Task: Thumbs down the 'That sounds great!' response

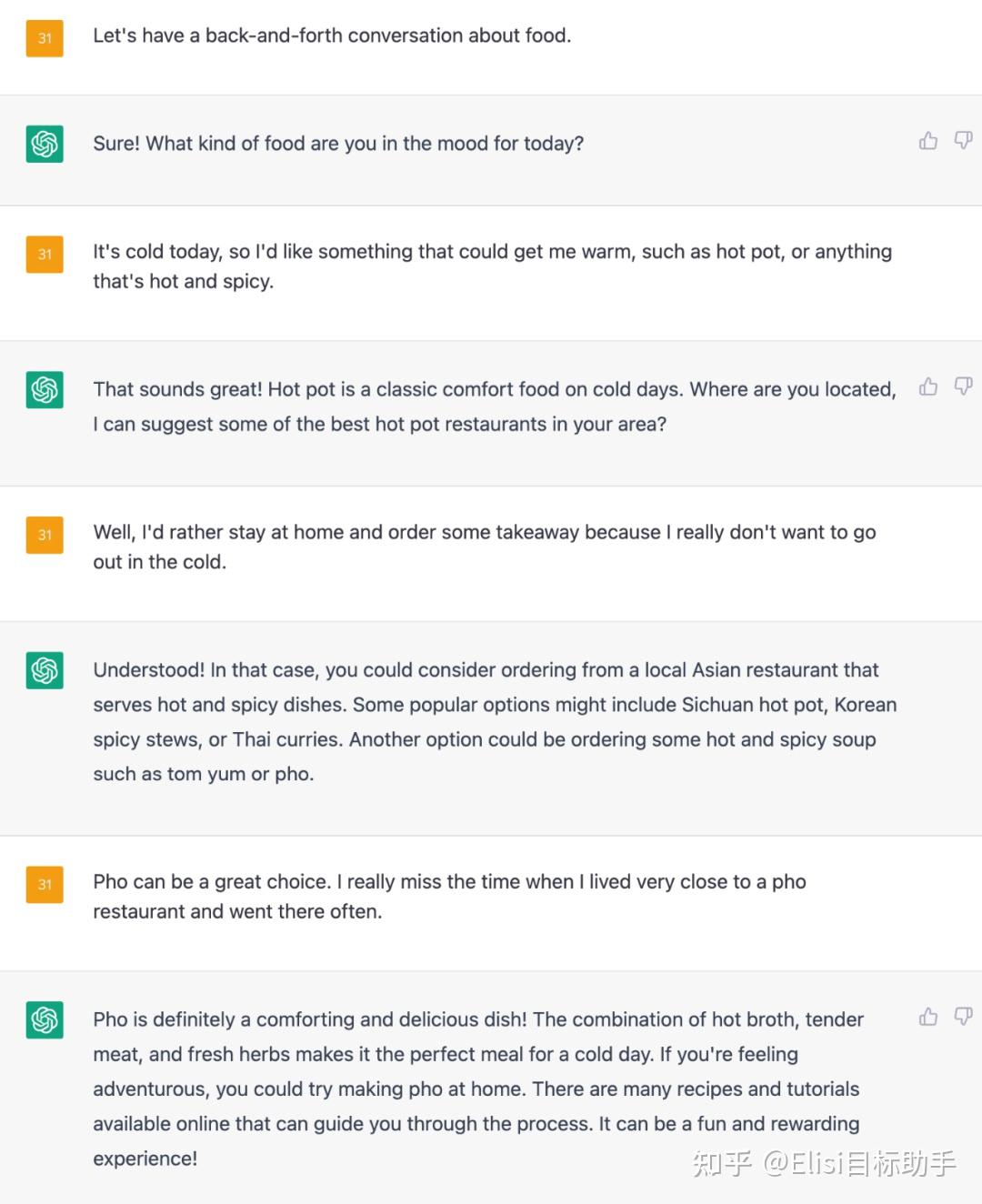Action: click(963, 387)
